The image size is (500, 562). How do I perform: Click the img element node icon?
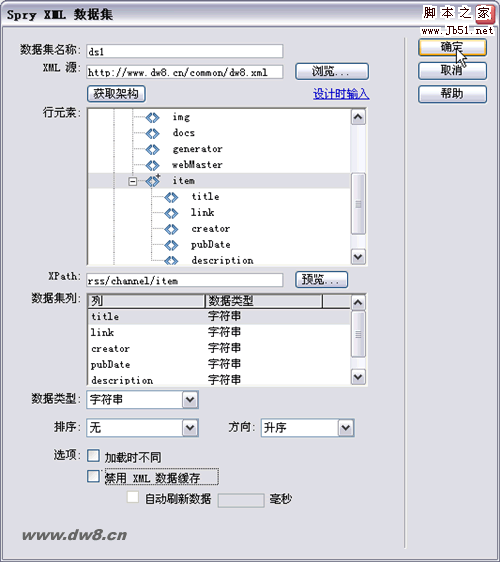coord(152,117)
